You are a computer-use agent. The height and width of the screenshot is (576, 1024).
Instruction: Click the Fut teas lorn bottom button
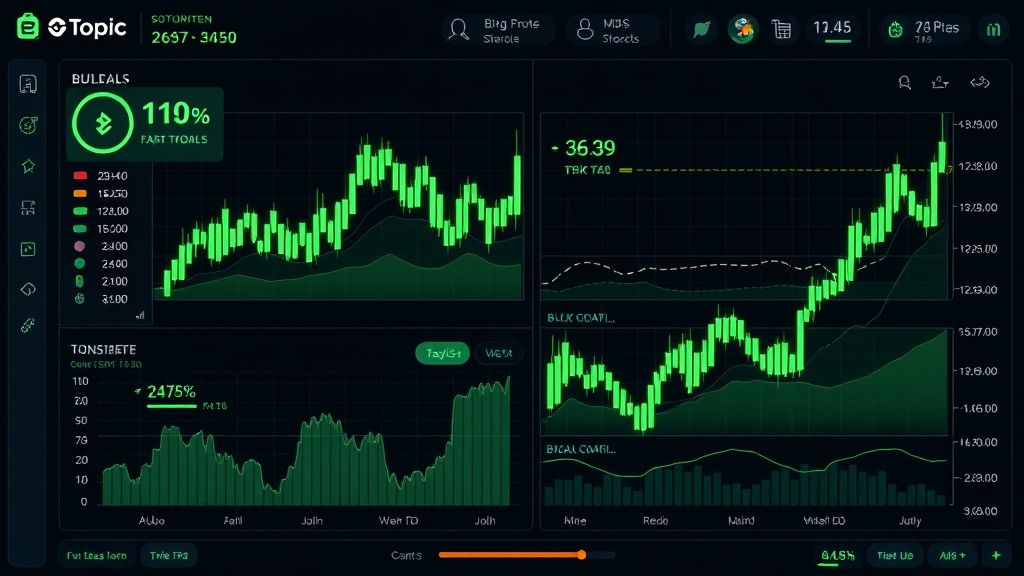(x=97, y=556)
